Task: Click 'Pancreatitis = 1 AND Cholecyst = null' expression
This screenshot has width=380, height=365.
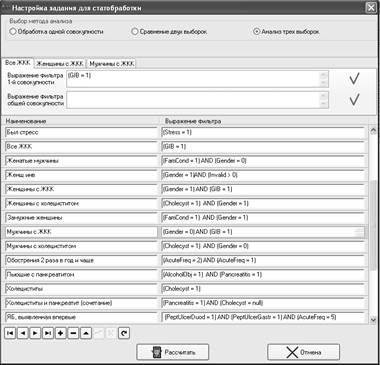Action: pos(263,303)
